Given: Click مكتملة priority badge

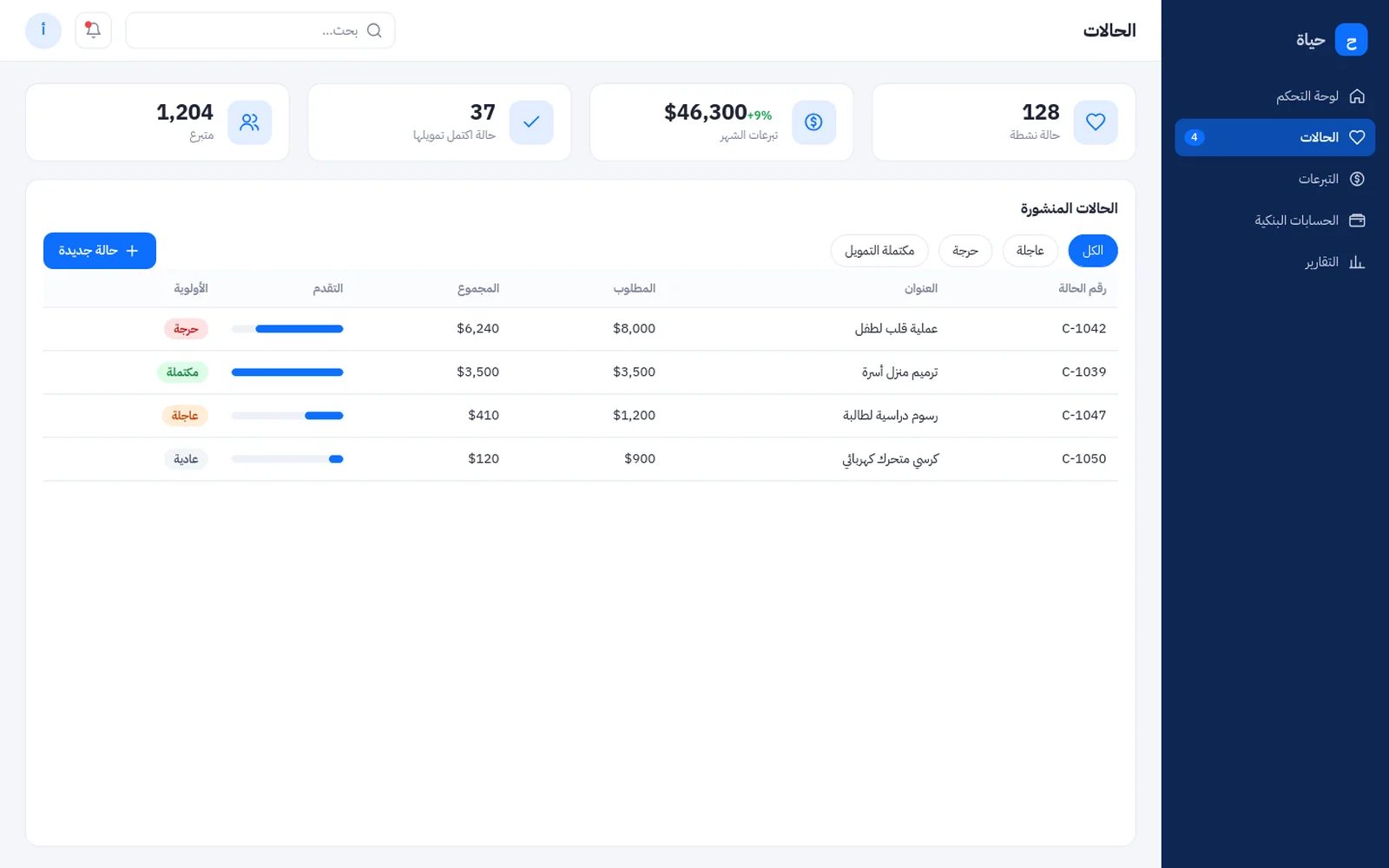Looking at the screenshot, I should pyautogui.click(x=182, y=372).
